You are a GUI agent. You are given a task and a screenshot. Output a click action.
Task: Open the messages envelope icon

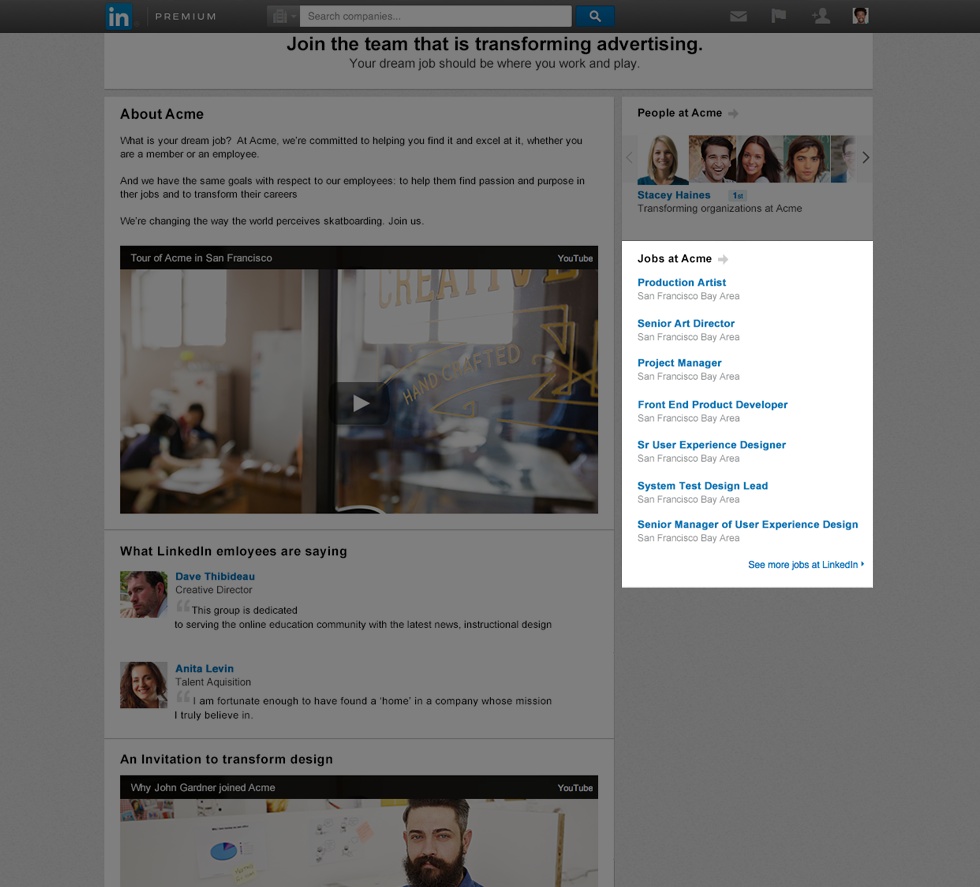tap(738, 16)
